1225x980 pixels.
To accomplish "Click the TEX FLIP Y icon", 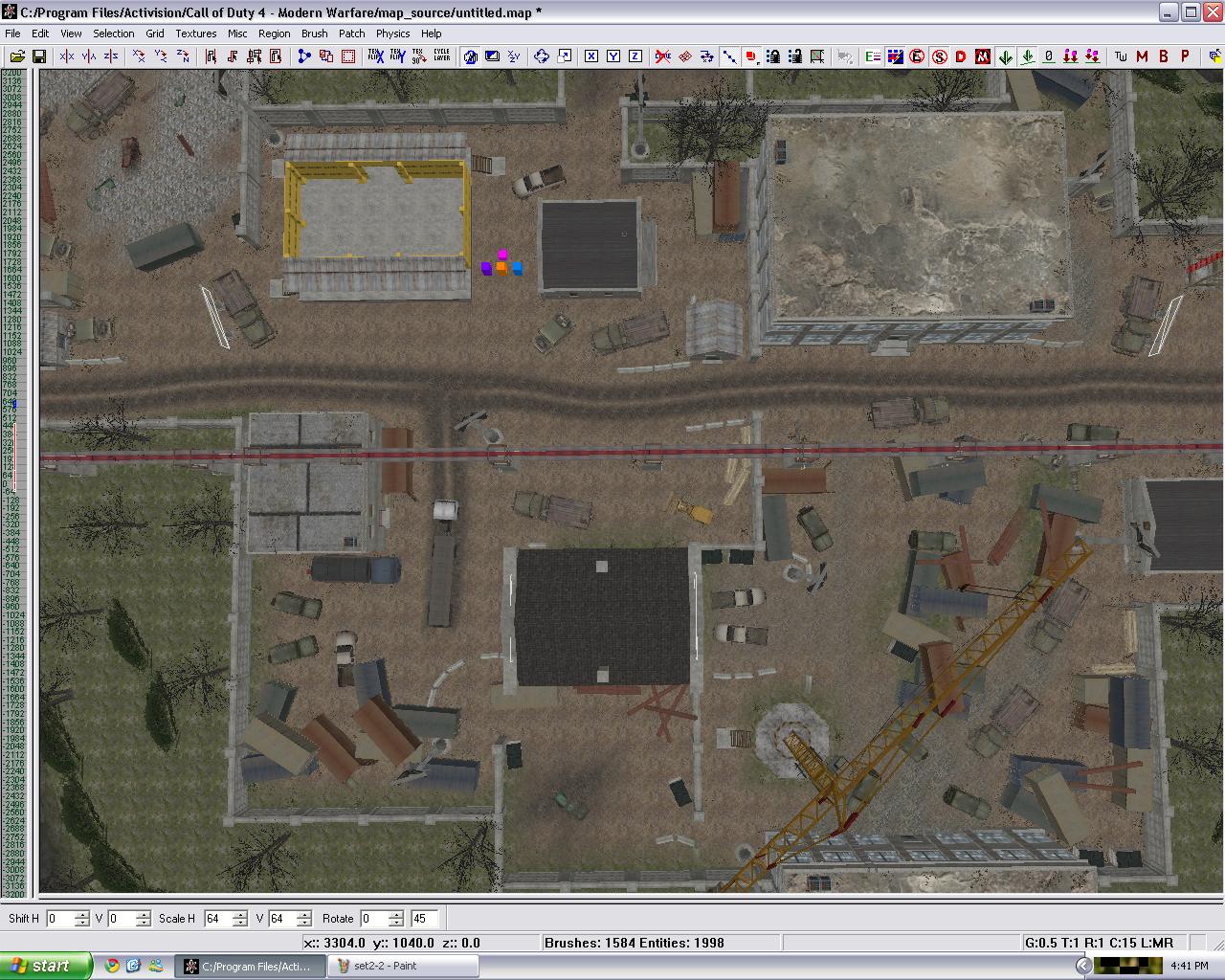I will pos(397,56).
